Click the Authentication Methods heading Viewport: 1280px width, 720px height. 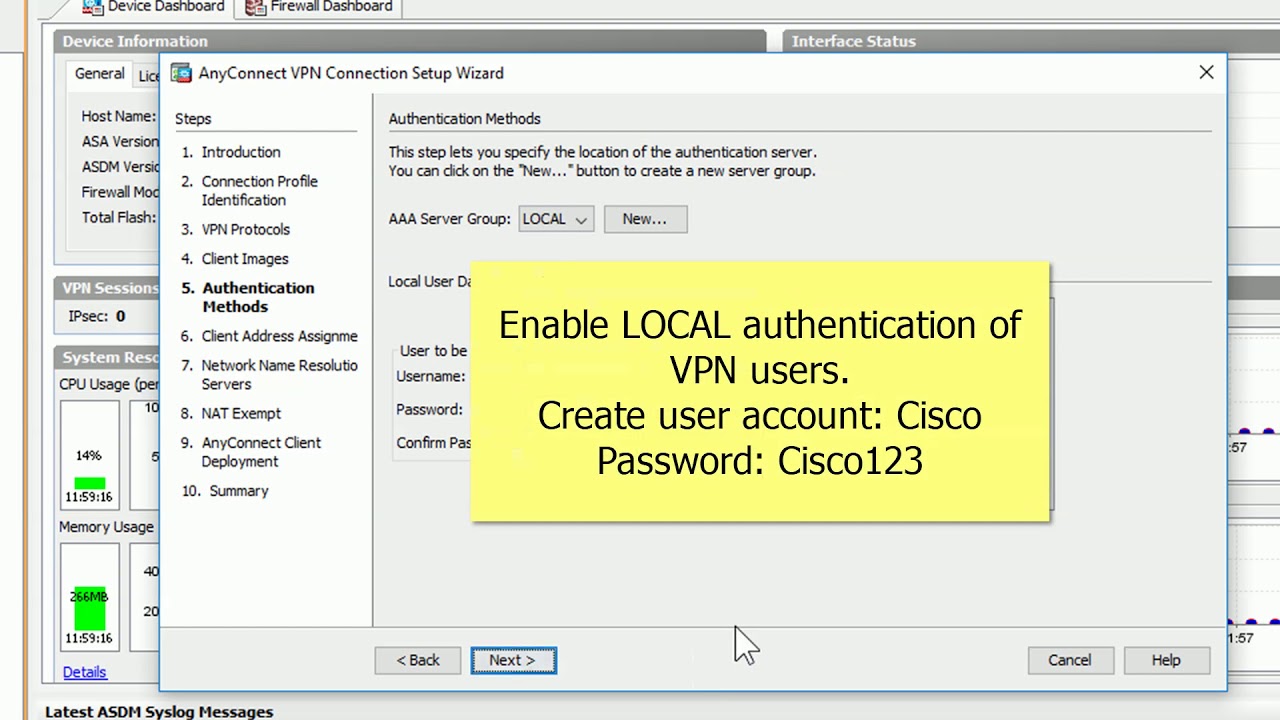coord(464,118)
